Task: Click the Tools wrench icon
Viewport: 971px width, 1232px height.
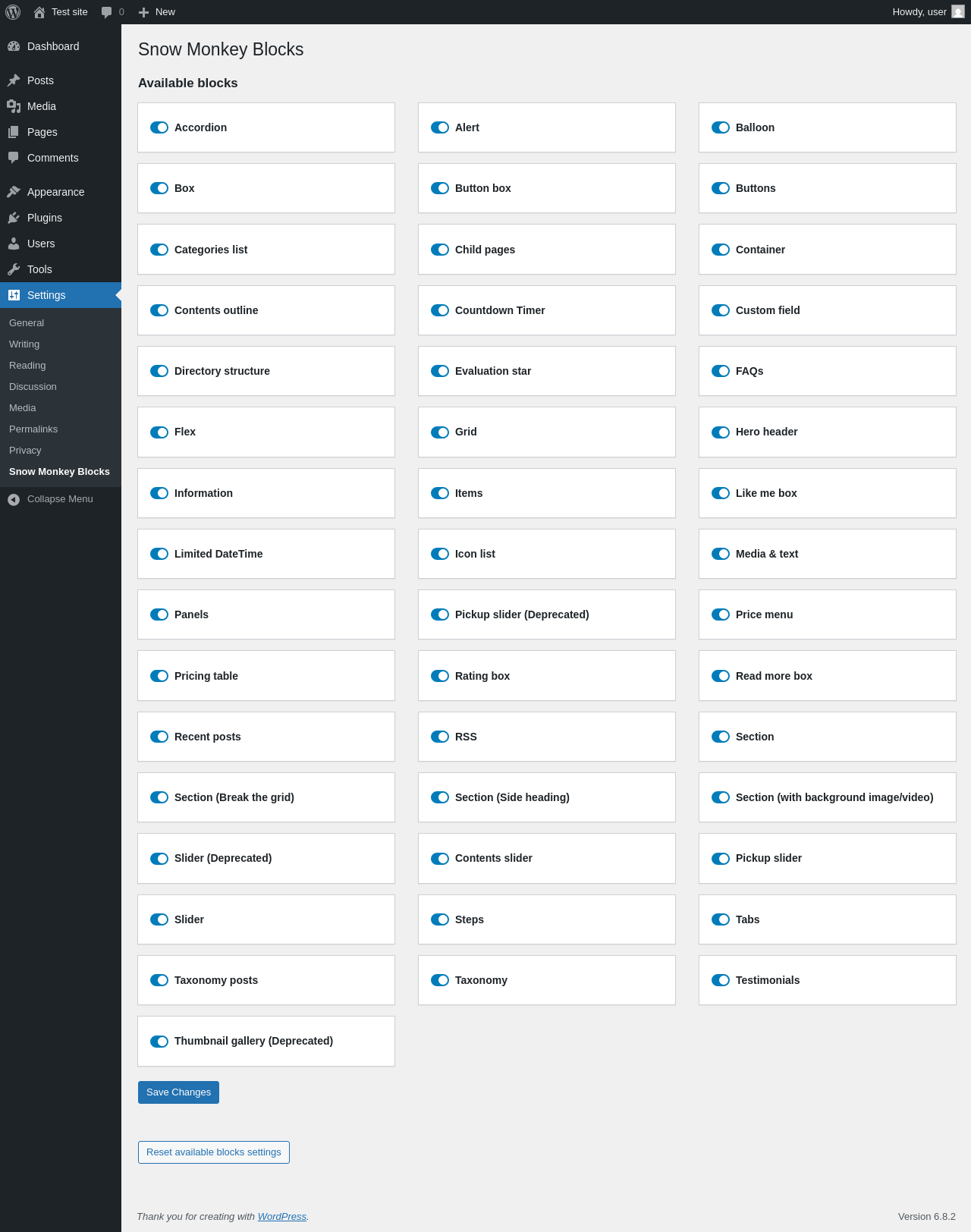Action: point(14,269)
